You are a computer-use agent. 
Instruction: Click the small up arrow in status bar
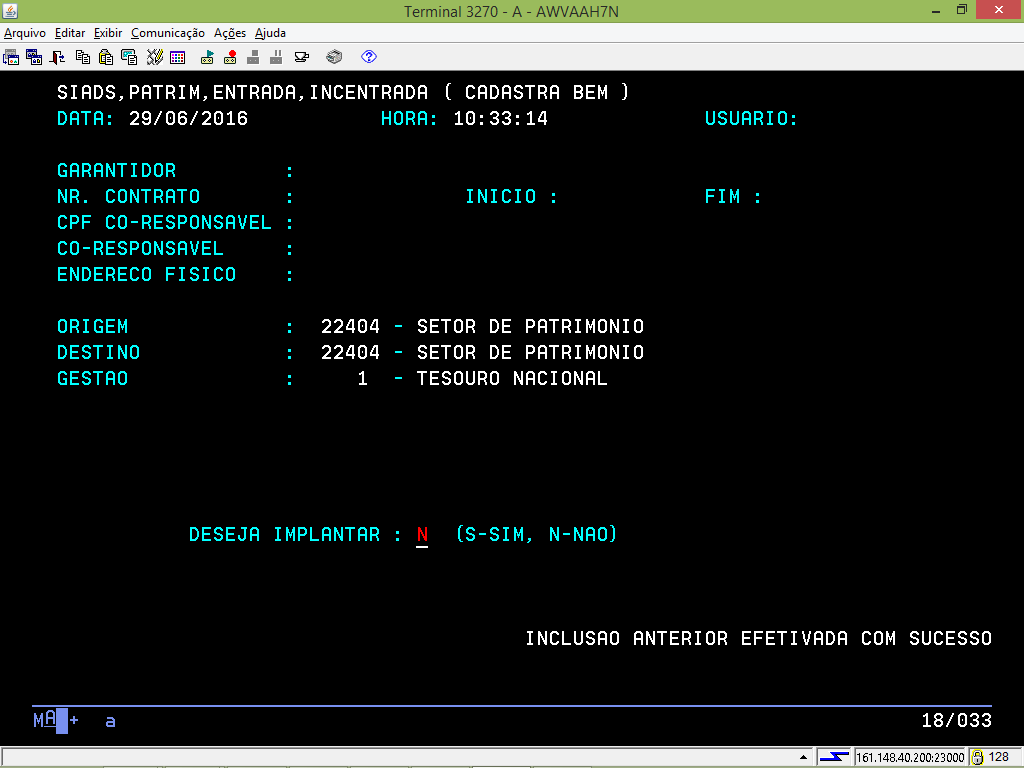click(x=803, y=758)
